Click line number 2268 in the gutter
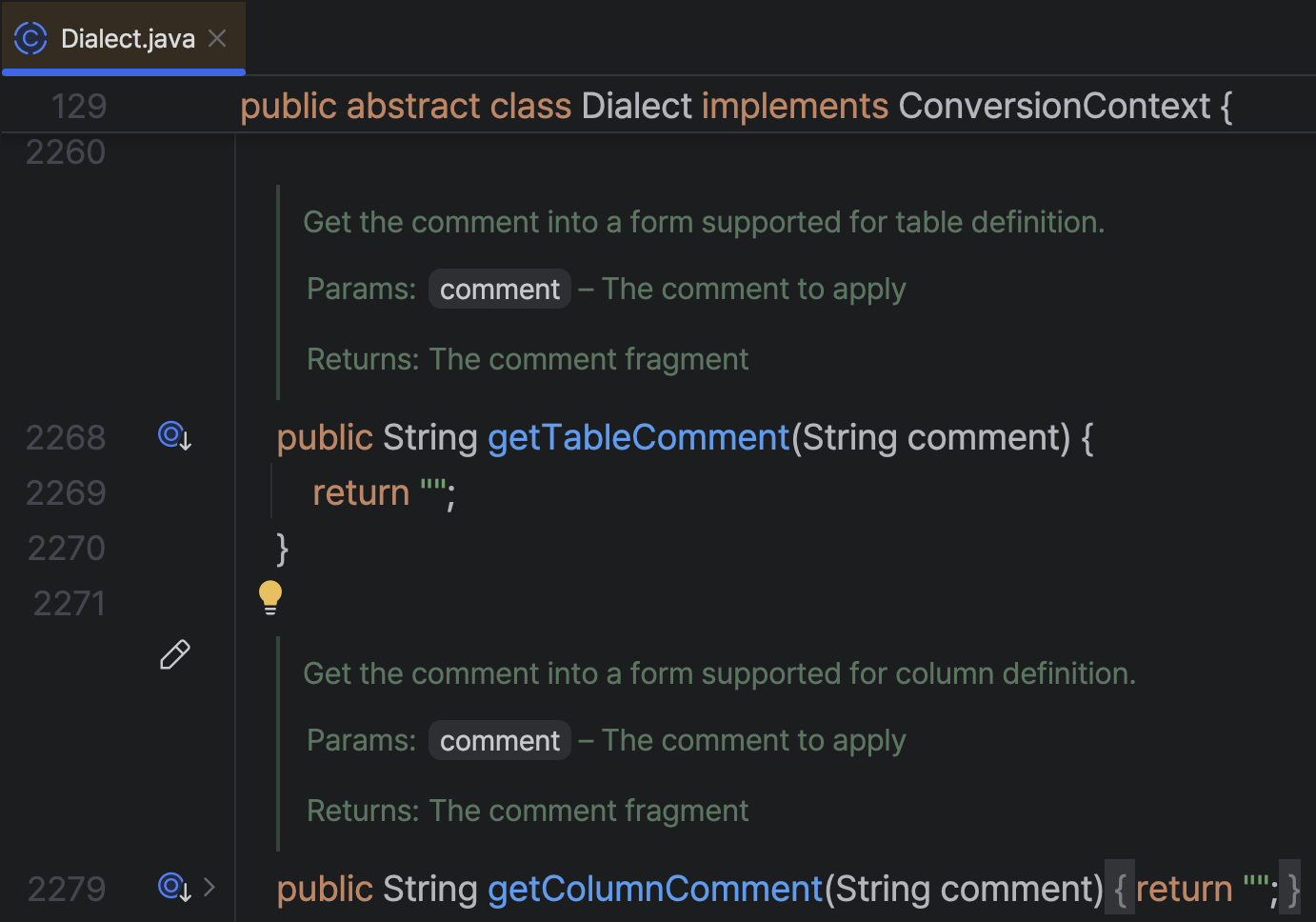The height and width of the screenshot is (922, 1316). (x=66, y=437)
